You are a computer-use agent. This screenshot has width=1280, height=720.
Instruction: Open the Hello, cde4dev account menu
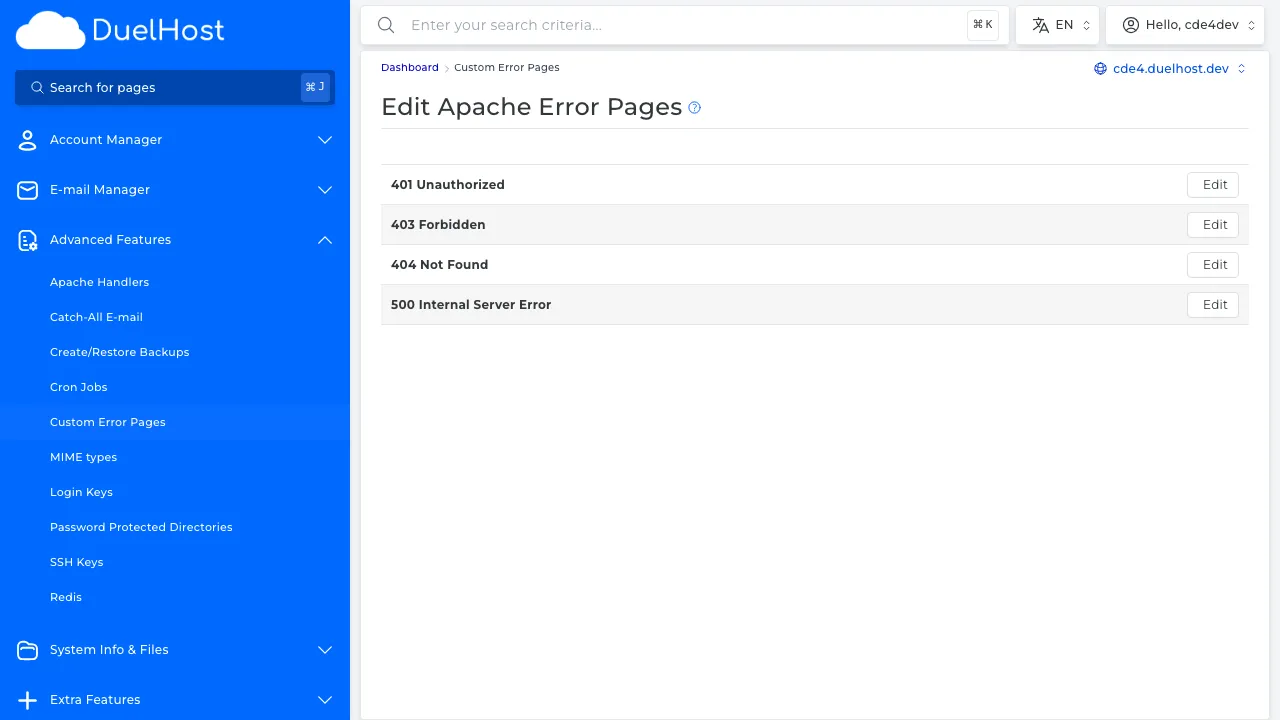tap(1185, 24)
